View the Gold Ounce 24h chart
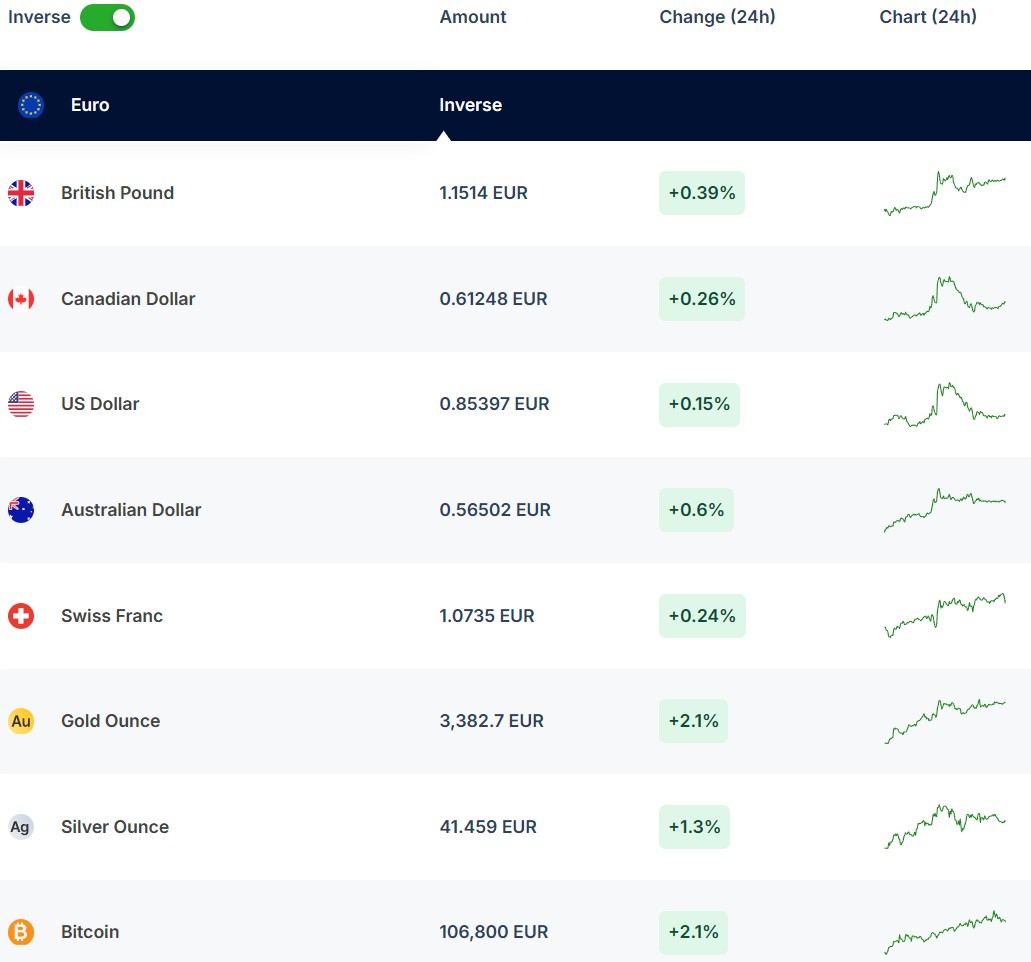The width and height of the screenshot is (1031, 962). click(x=945, y=721)
